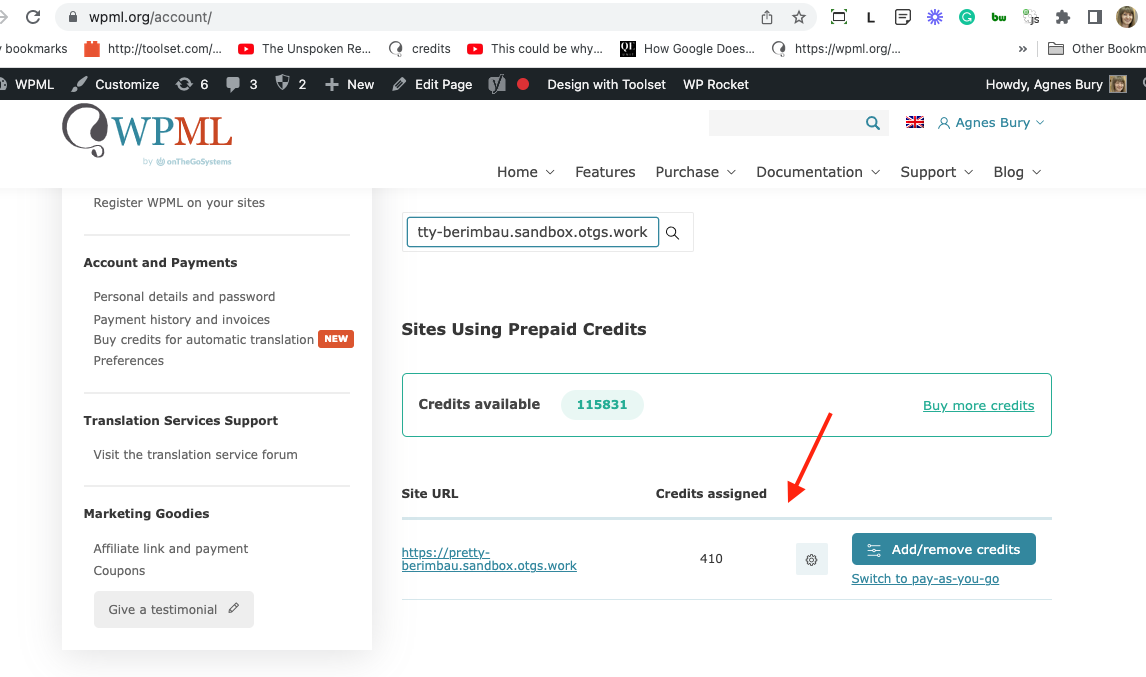The image size is (1146, 677).
Task: Open the Features page
Action: tap(605, 172)
